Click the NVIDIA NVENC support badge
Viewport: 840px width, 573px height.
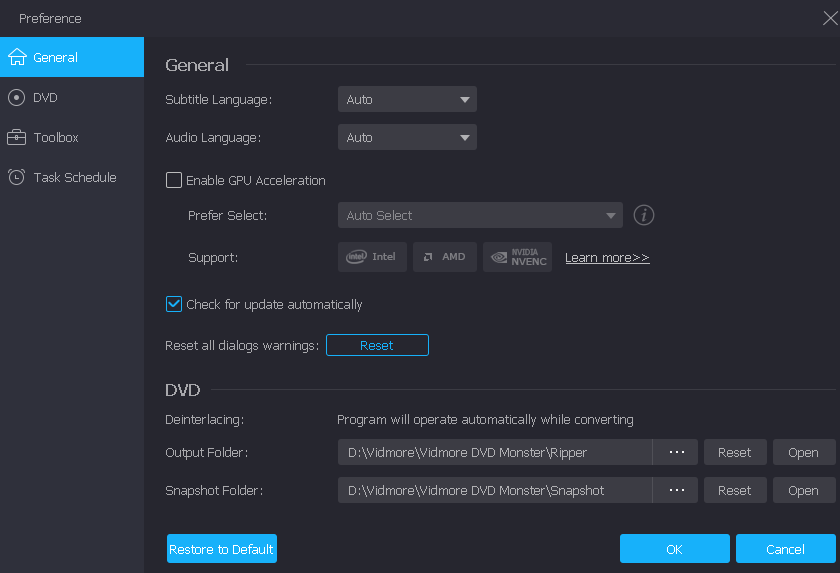coord(517,257)
